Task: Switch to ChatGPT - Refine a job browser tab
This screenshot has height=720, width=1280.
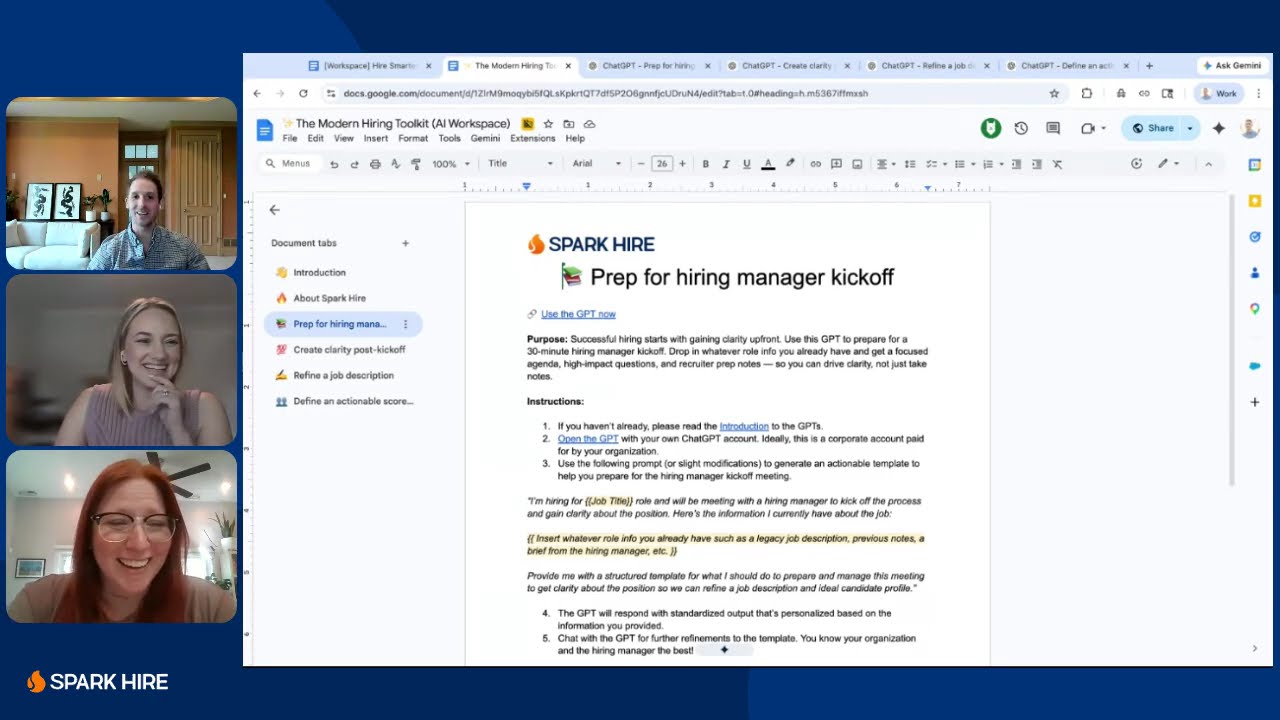Action: point(928,66)
